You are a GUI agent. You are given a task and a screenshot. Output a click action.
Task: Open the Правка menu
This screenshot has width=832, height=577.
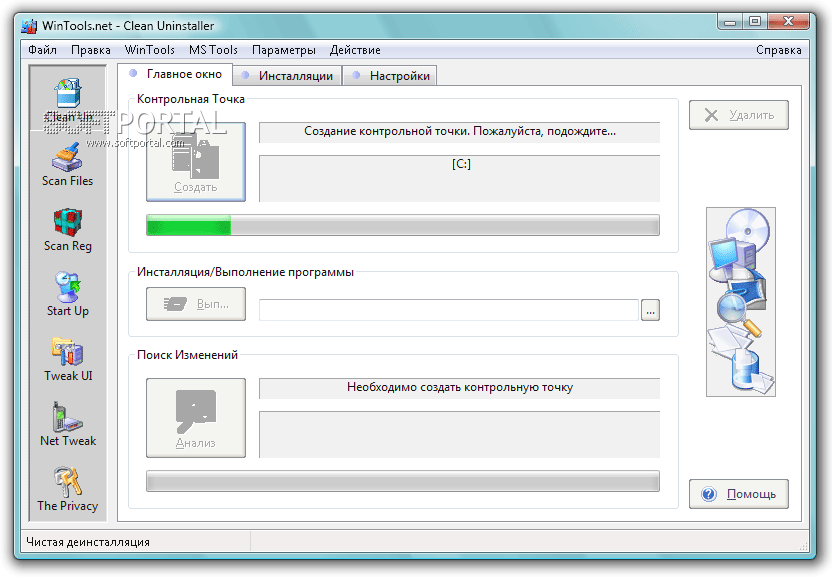pyautogui.click(x=91, y=50)
